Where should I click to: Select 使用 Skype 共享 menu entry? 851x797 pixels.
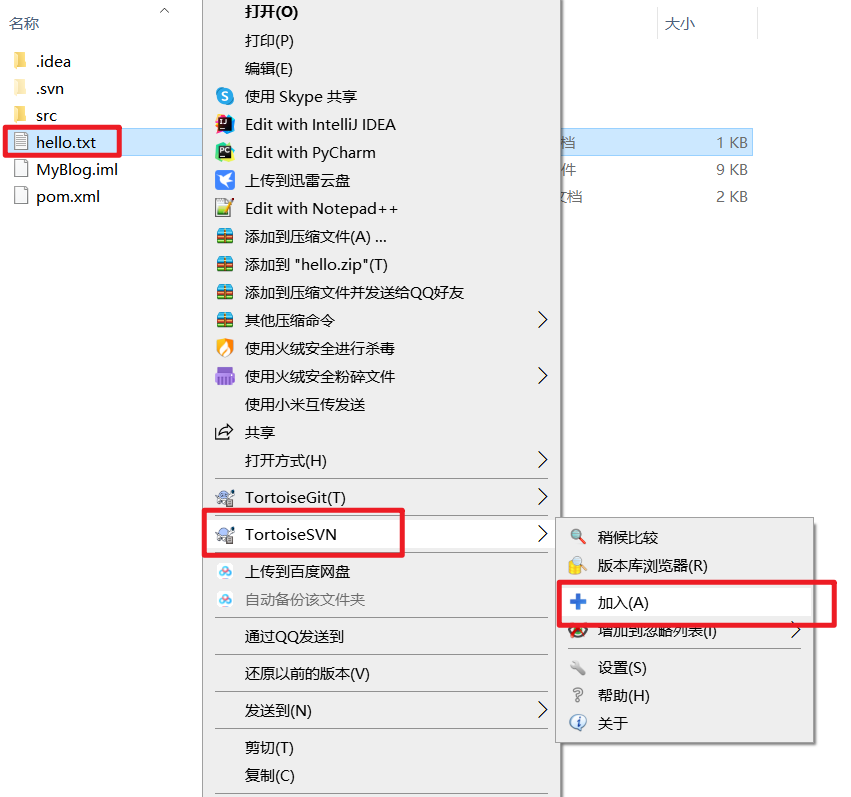pyautogui.click(x=381, y=97)
